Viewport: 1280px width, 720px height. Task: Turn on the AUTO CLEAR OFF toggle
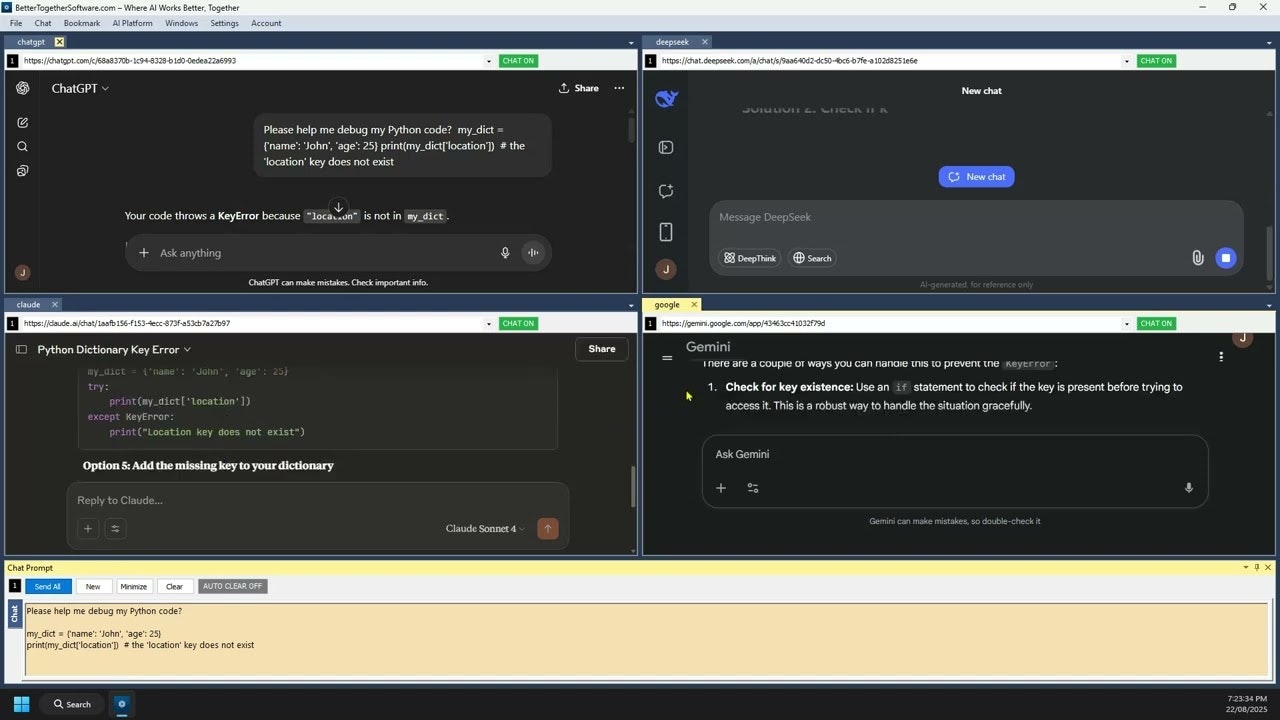click(232, 586)
